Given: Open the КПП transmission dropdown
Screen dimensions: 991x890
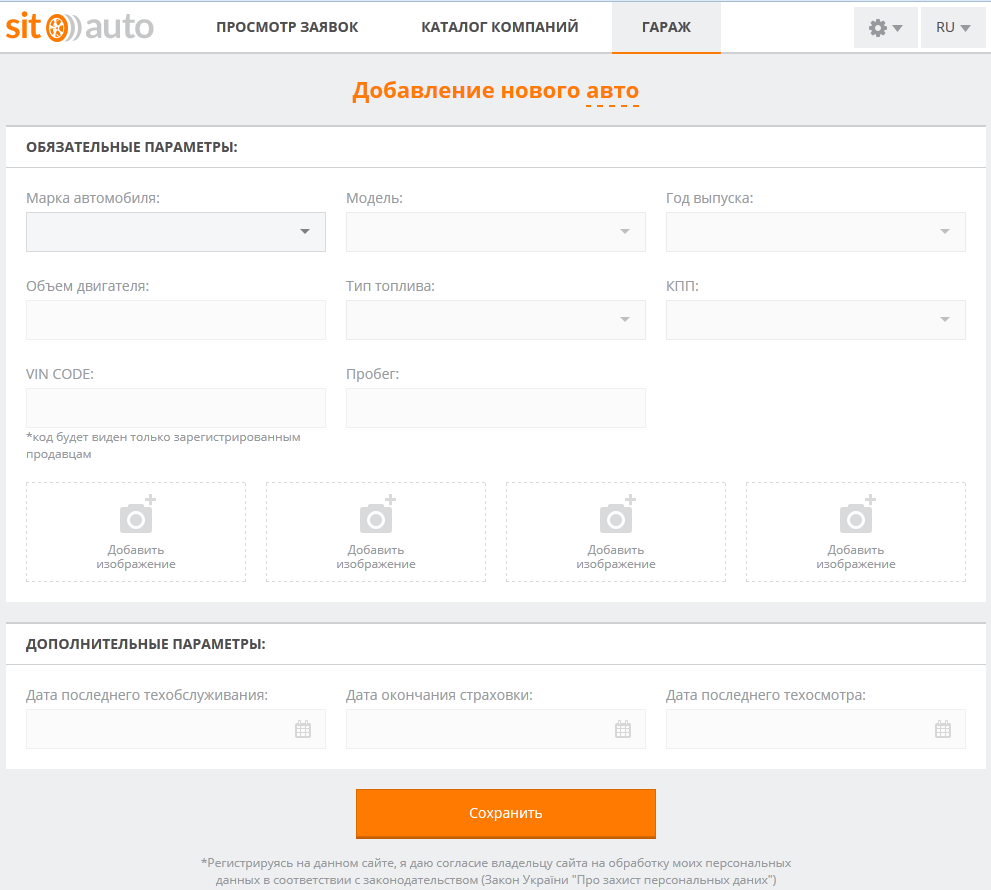Looking at the screenshot, I should (x=816, y=320).
